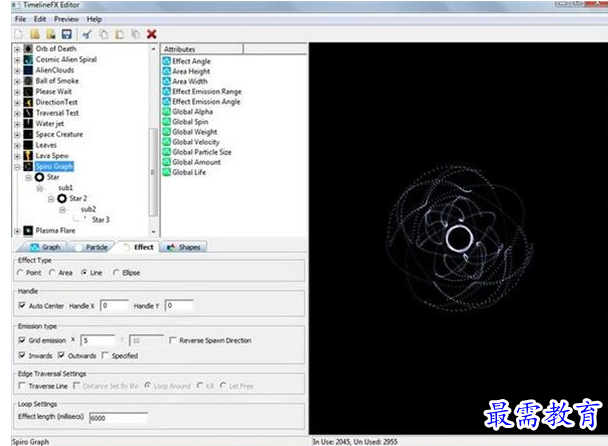Toggle the Auto Center checkbox
The width and height of the screenshot is (608, 446).
click(x=22, y=306)
